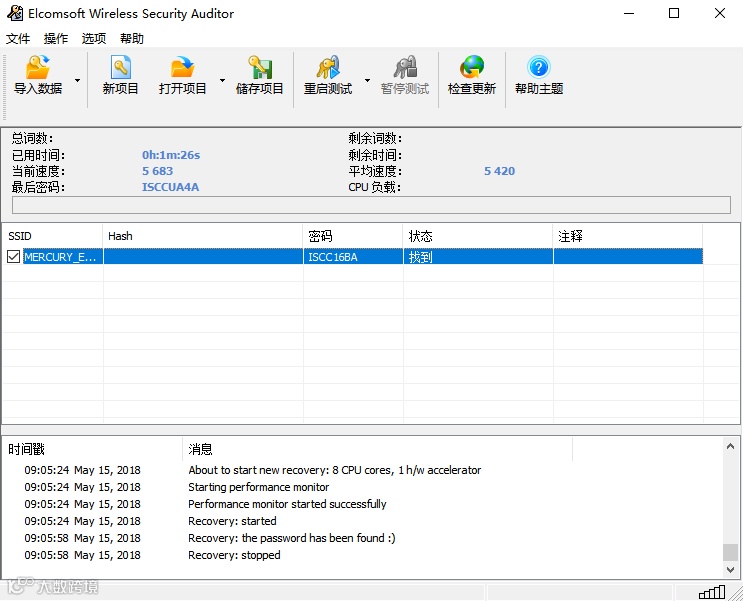Select log entry 'Starting performance monitor'

pos(258,487)
